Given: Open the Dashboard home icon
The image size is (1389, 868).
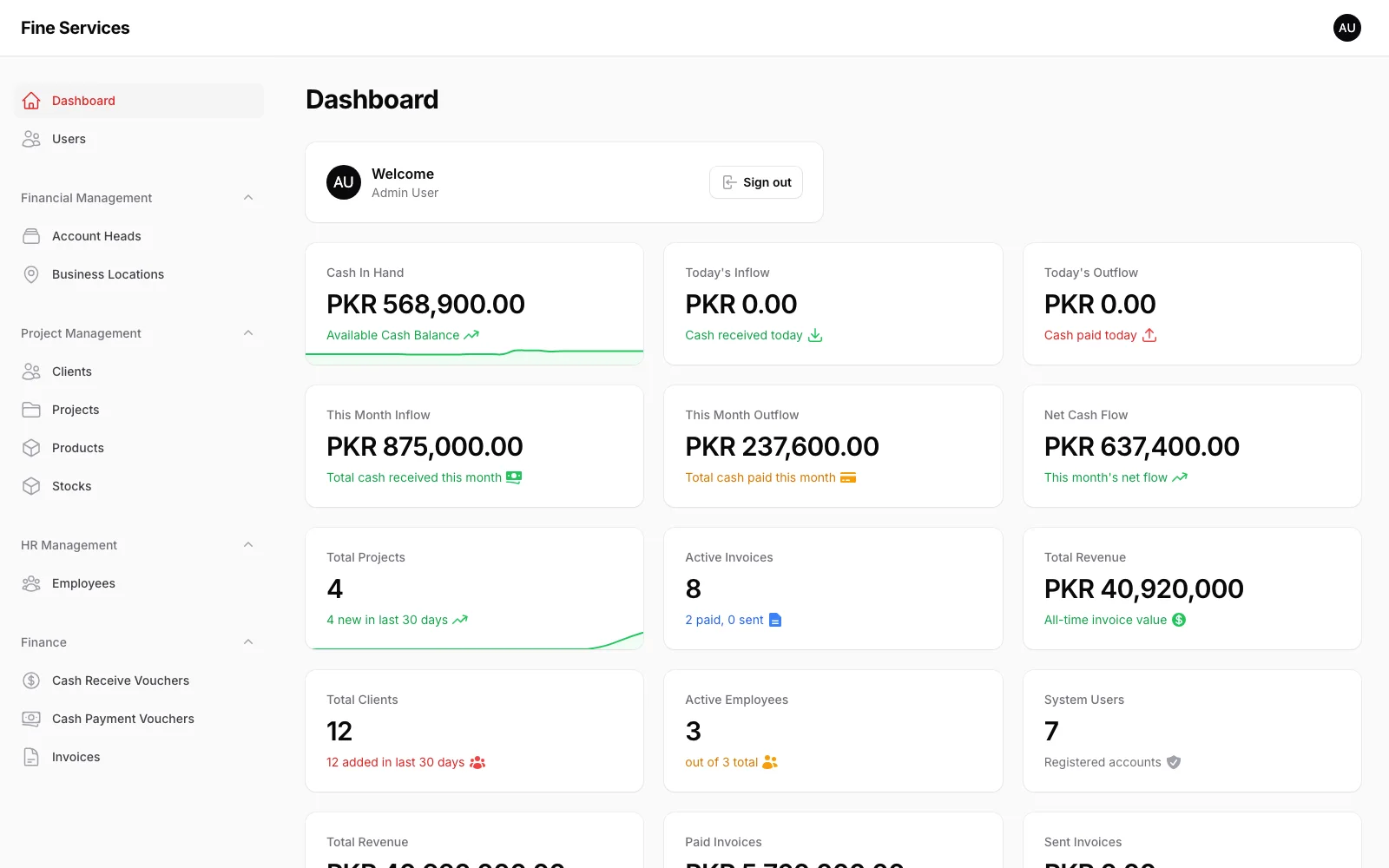Looking at the screenshot, I should 31,101.
